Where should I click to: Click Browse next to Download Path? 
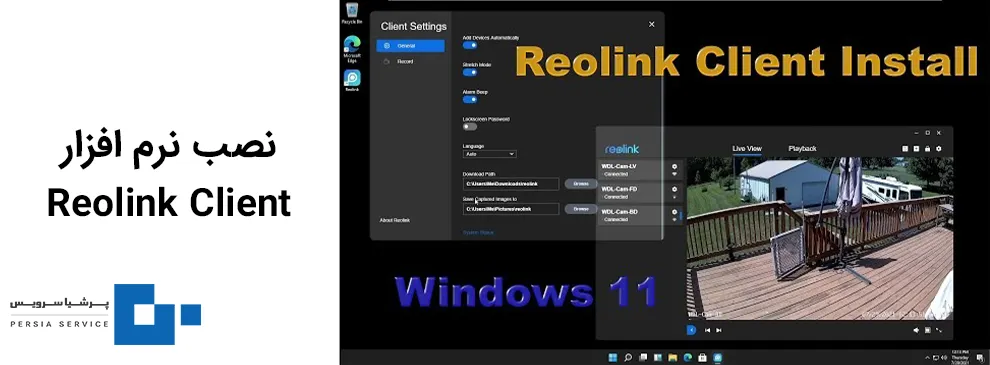pyautogui.click(x=580, y=184)
